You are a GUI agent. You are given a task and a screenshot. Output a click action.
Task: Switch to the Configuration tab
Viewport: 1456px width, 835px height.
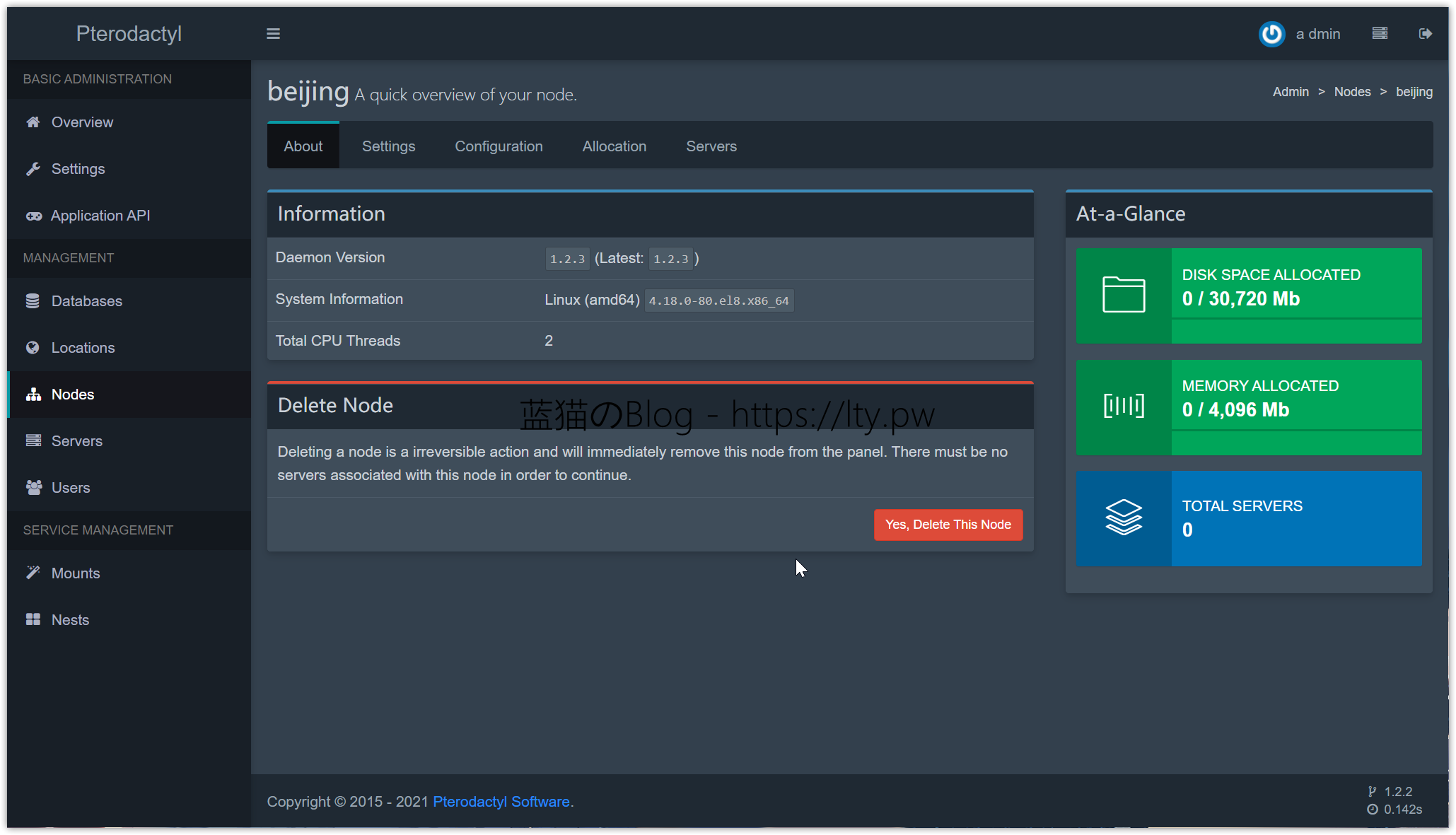[499, 146]
